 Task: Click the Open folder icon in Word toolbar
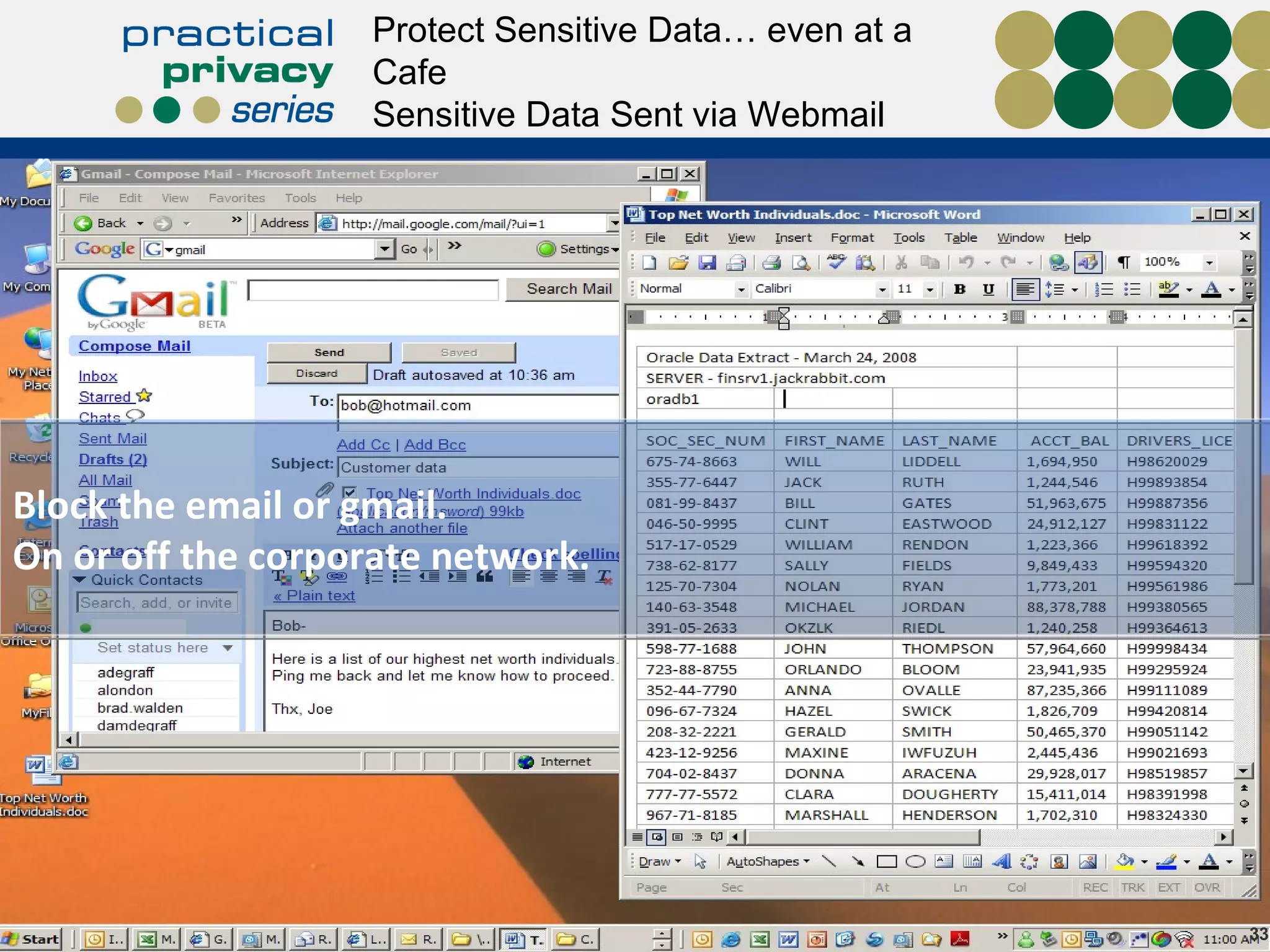point(678,263)
